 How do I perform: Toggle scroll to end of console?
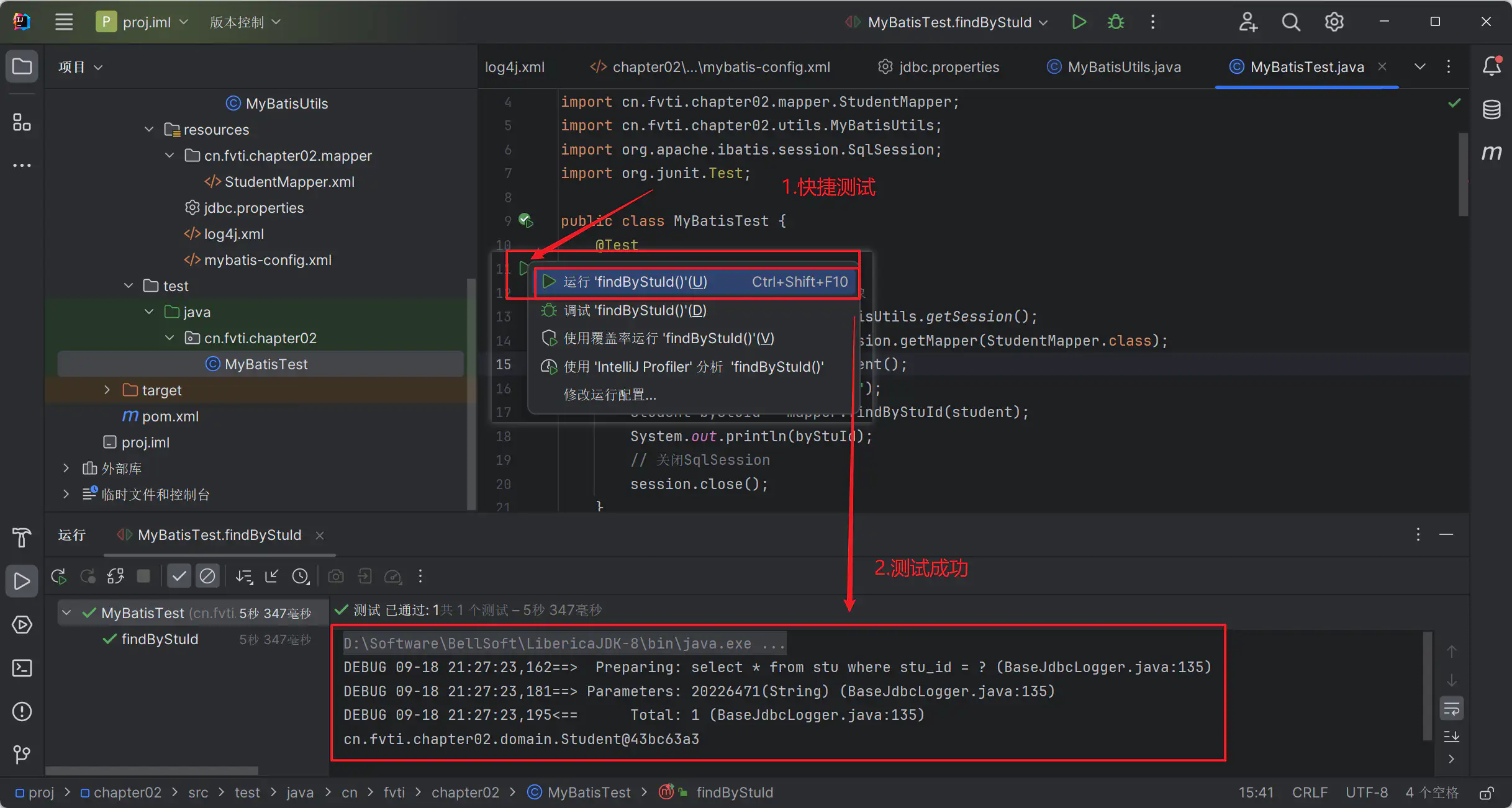(1452, 737)
